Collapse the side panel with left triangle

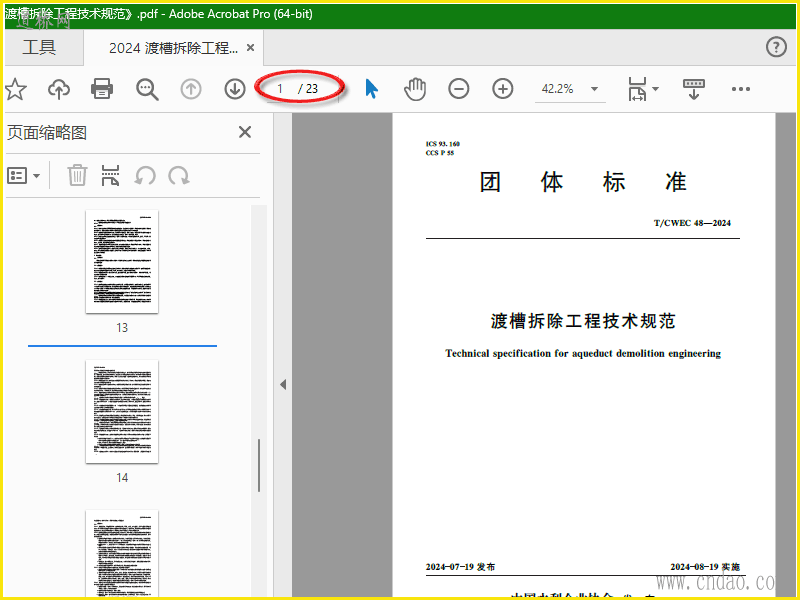[283, 384]
